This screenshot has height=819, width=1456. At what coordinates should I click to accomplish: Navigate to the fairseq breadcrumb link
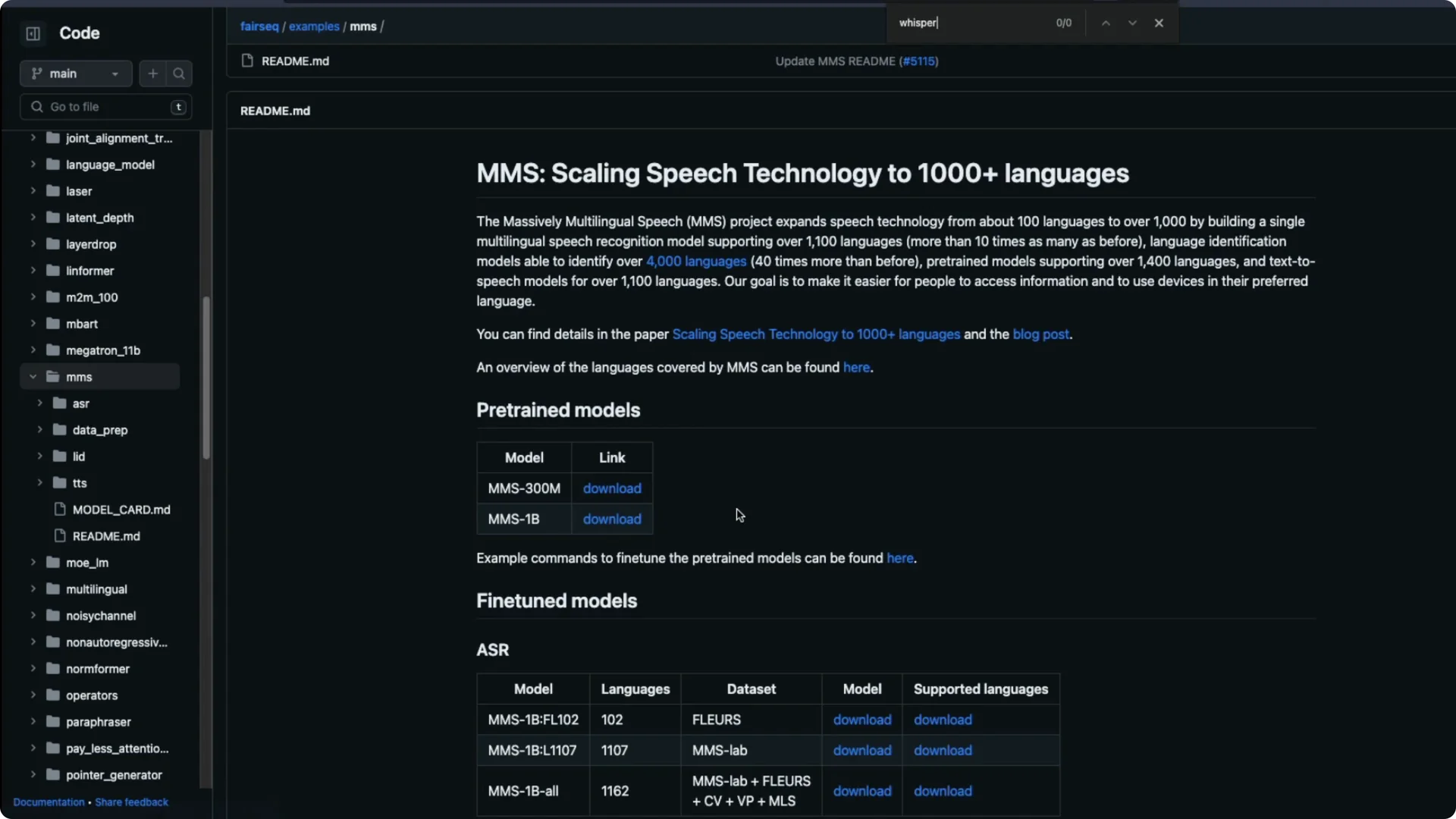pos(259,27)
